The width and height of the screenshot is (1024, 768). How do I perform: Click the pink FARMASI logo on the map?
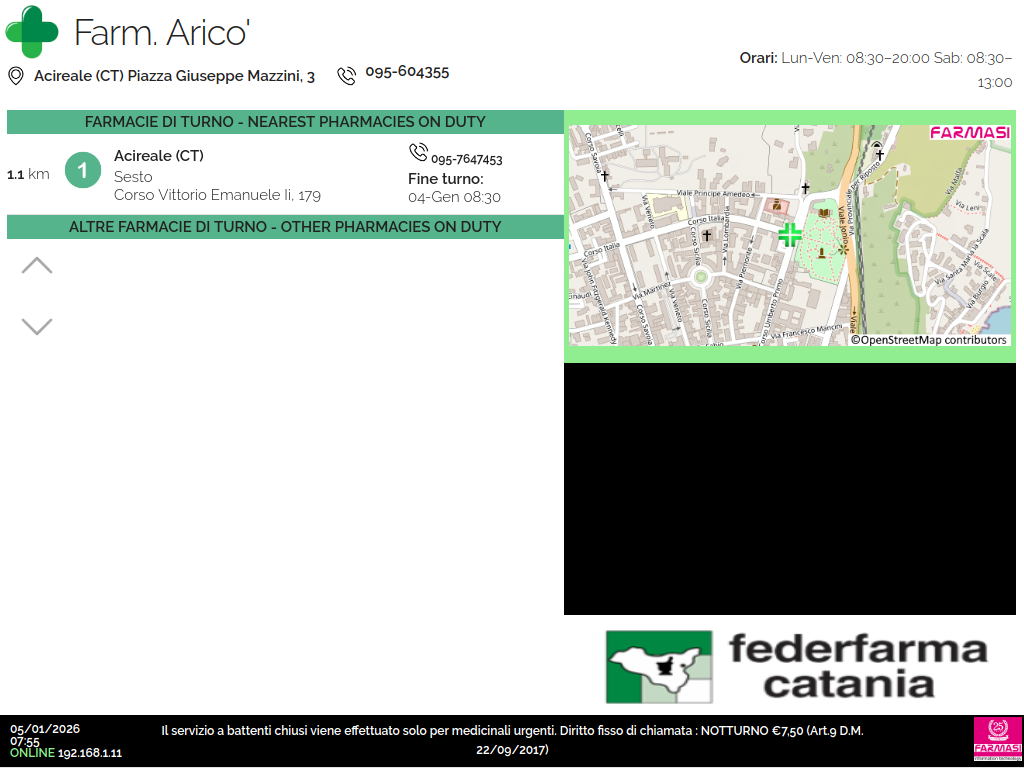pos(969,133)
